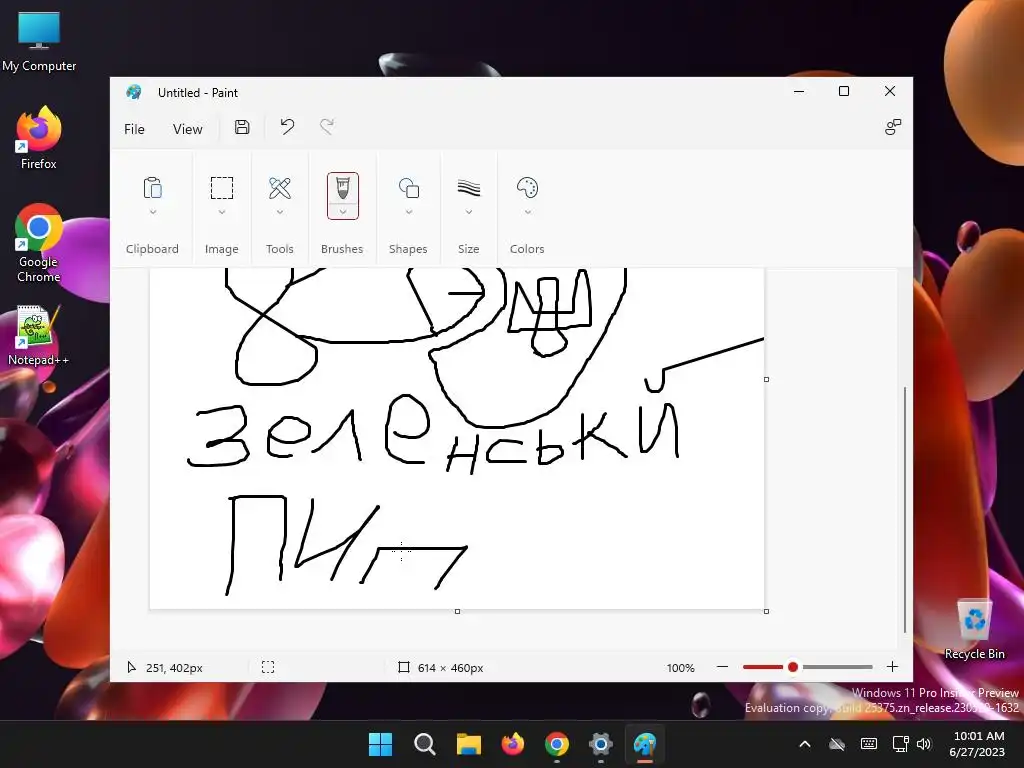Image resolution: width=1024 pixels, height=768 pixels.
Task: Click the Brushes group label
Action: pyautogui.click(x=342, y=249)
